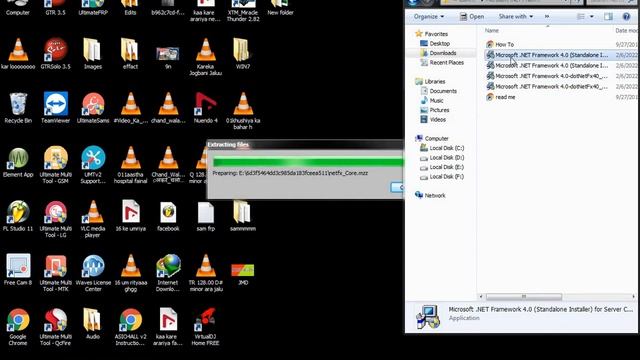The image size is (640, 360).
Task: Open UMTv2 Support shortcut
Action: tap(93, 164)
